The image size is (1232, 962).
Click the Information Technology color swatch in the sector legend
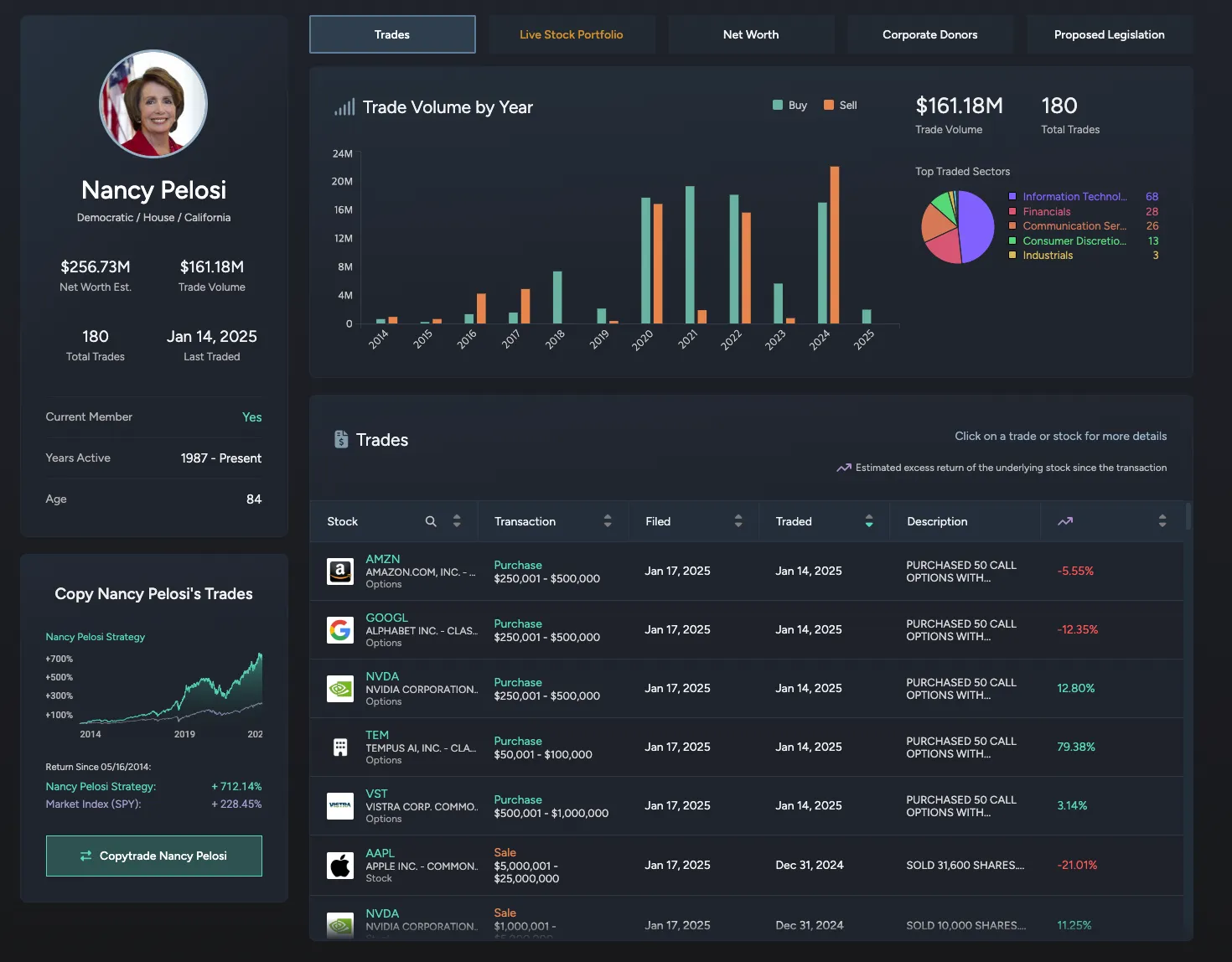pos(1012,197)
